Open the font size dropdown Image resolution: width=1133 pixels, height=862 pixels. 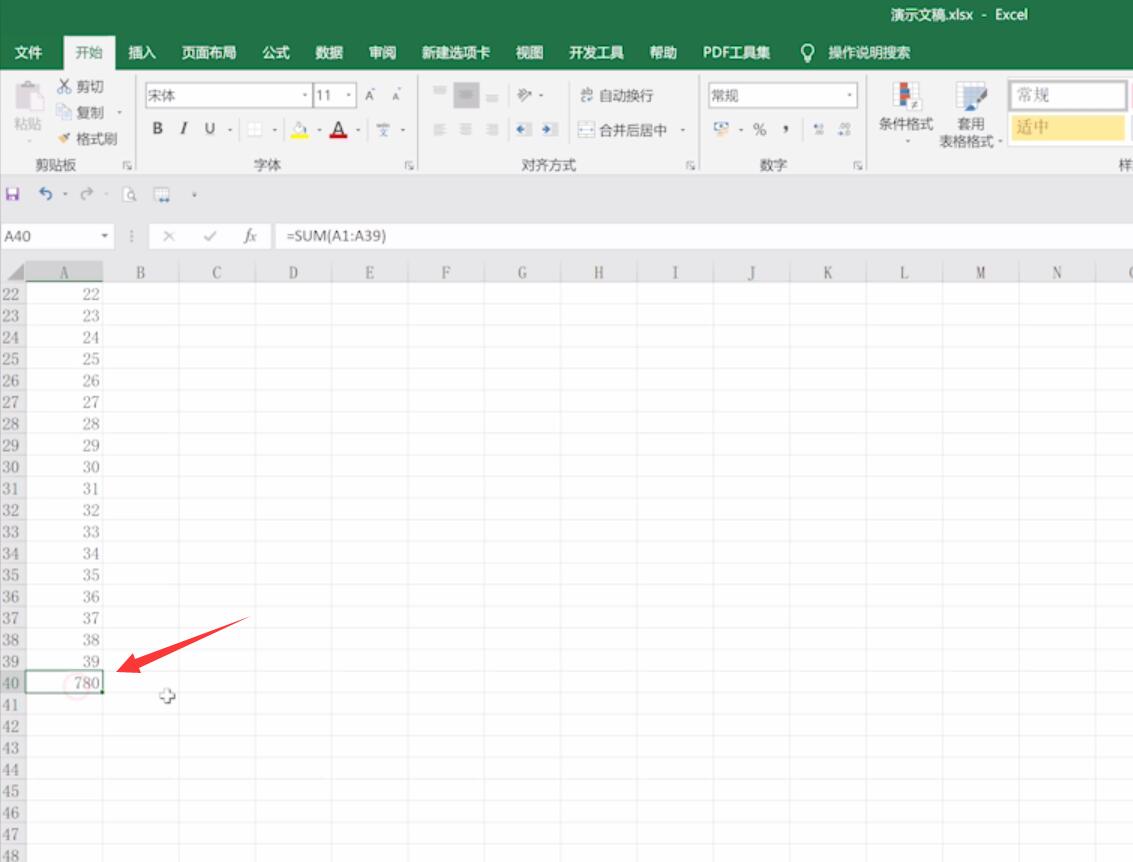coord(348,95)
